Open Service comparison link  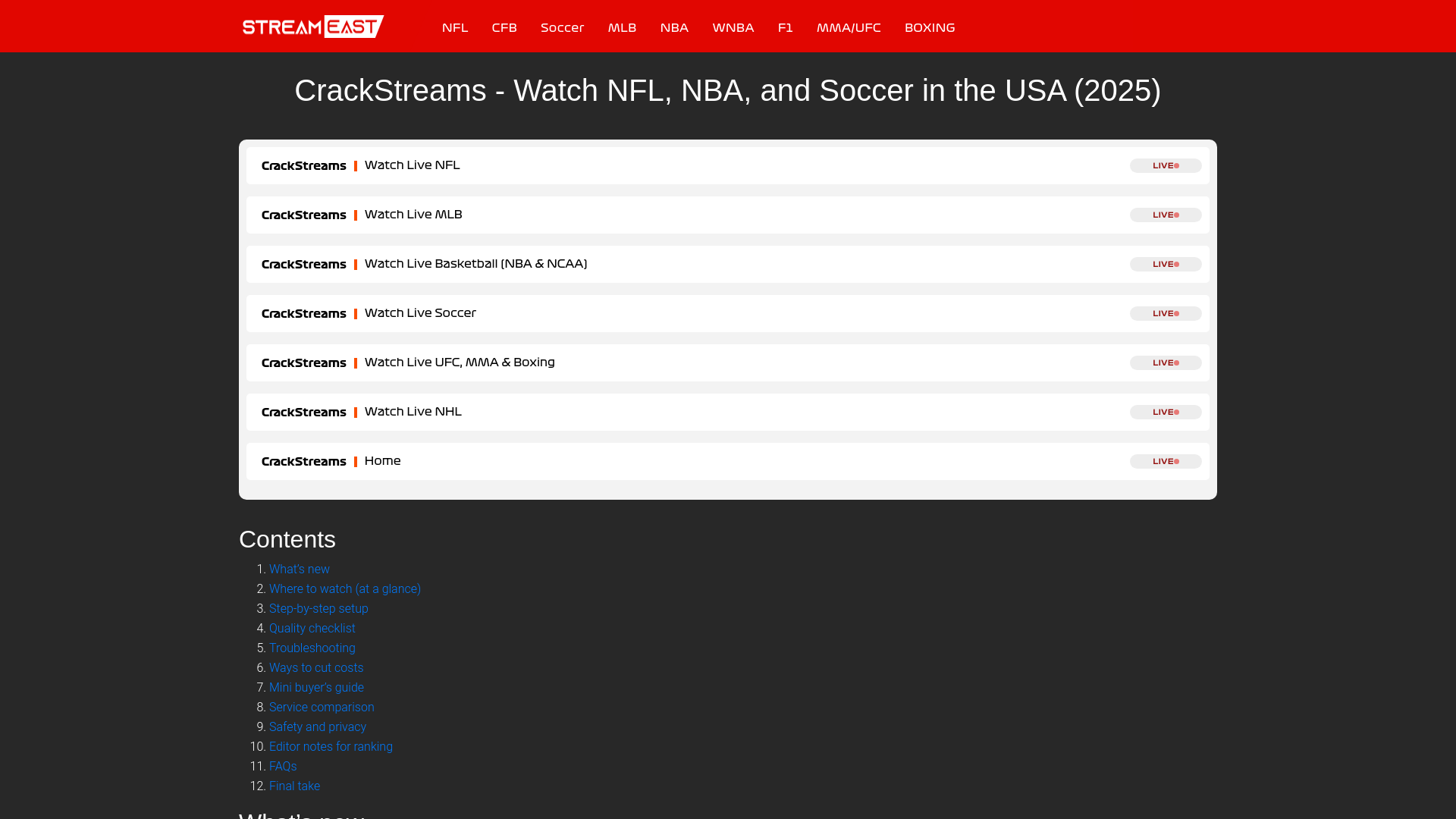click(322, 707)
